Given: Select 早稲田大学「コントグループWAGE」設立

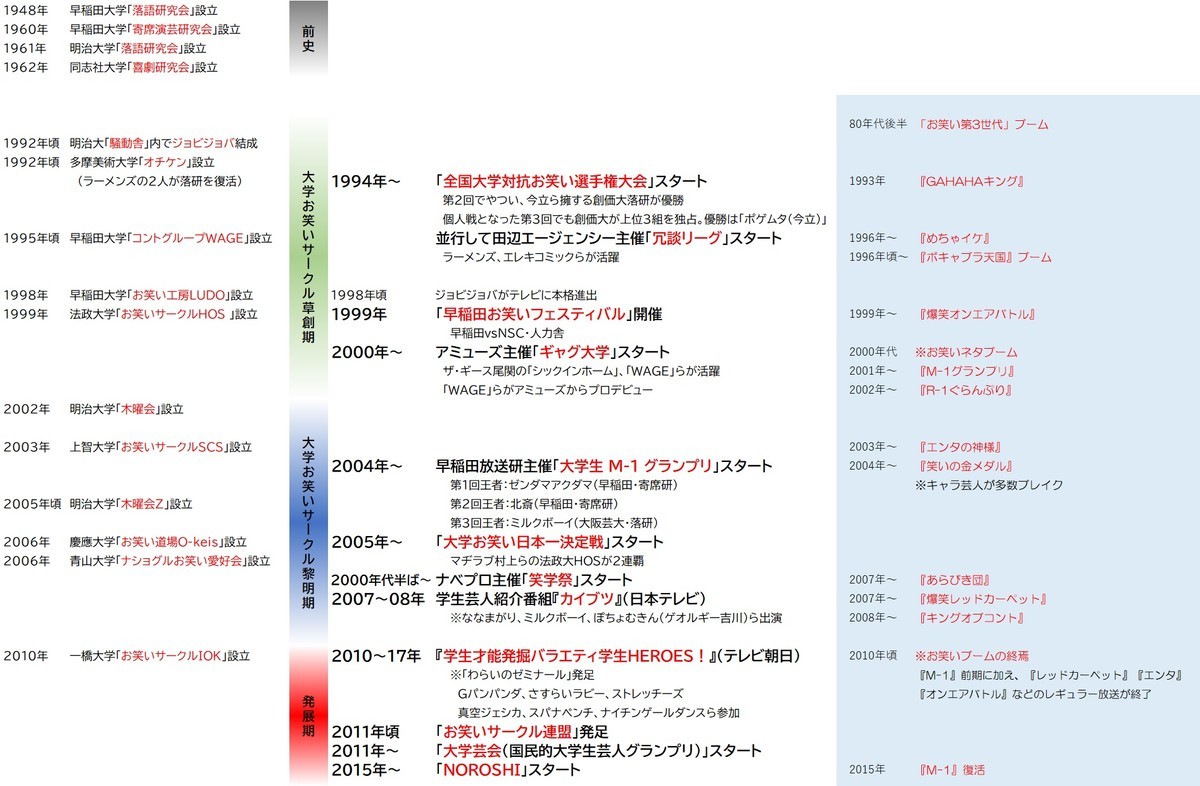Looking at the screenshot, I should pos(138,238).
